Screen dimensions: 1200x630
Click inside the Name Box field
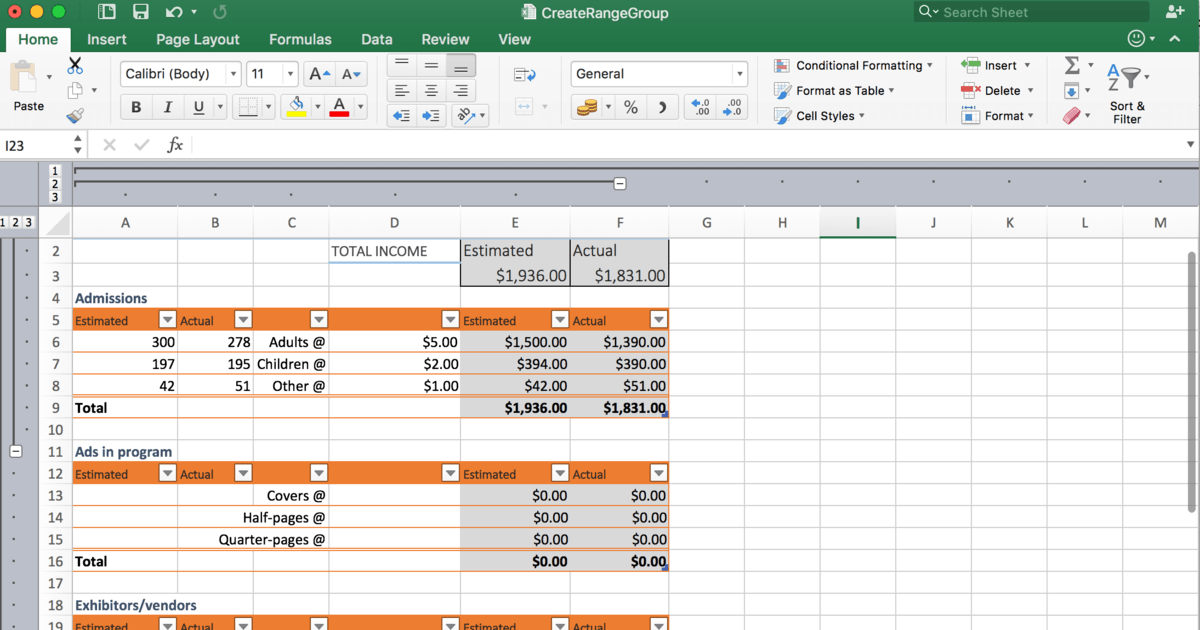click(x=35, y=144)
